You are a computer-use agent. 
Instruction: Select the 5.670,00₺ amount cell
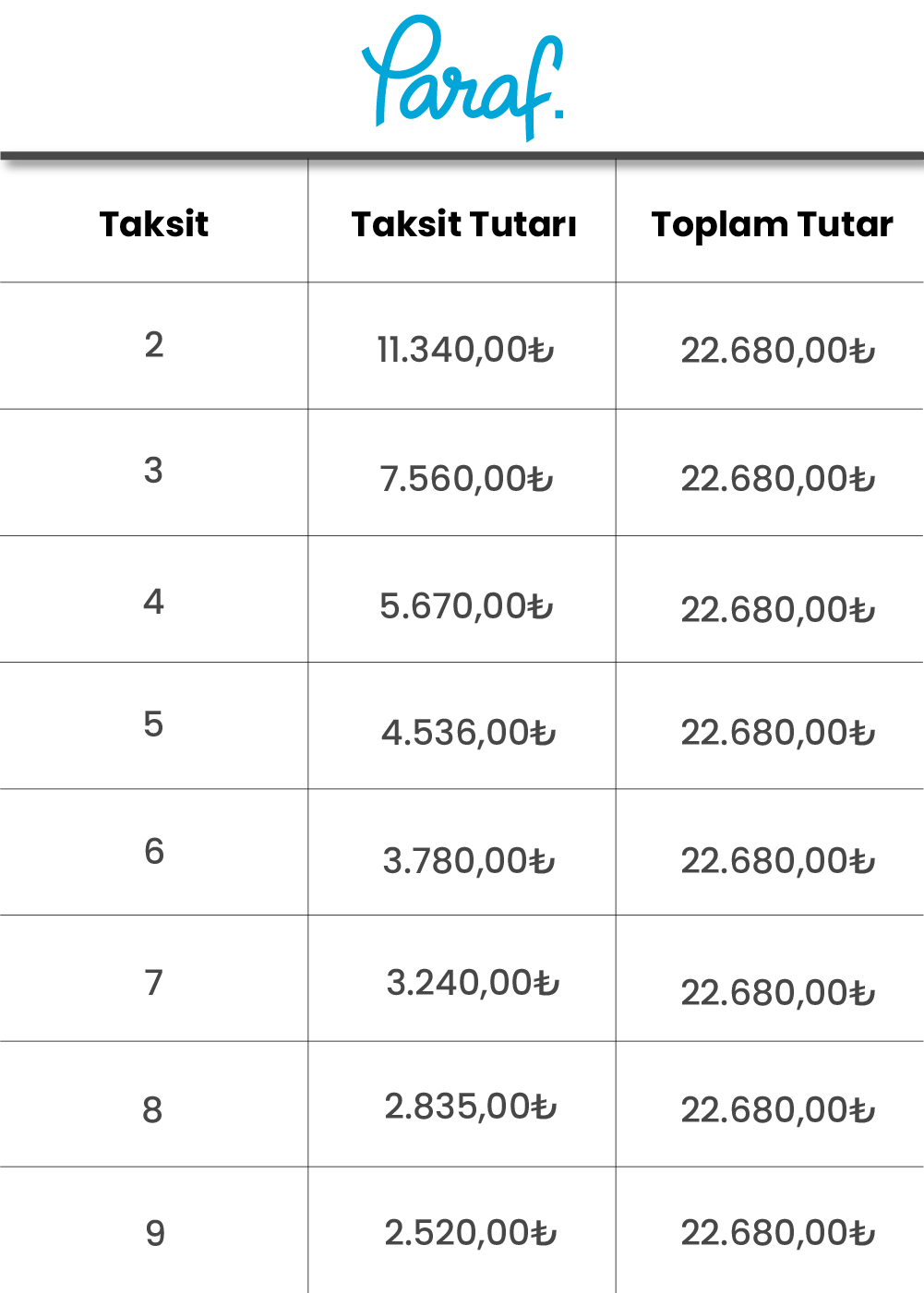point(466,606)
